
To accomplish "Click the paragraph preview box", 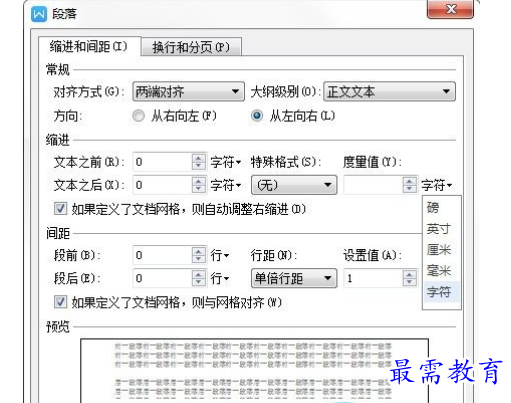I will (254, 371).
